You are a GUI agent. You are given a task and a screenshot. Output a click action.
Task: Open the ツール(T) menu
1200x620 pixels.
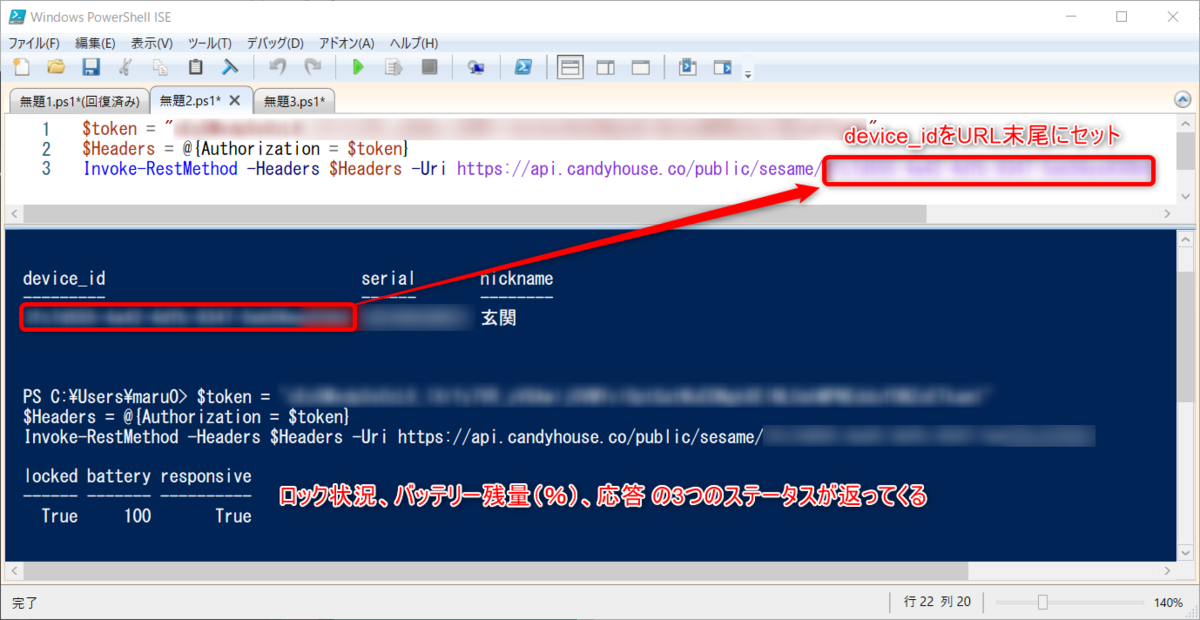pos(209,43)
